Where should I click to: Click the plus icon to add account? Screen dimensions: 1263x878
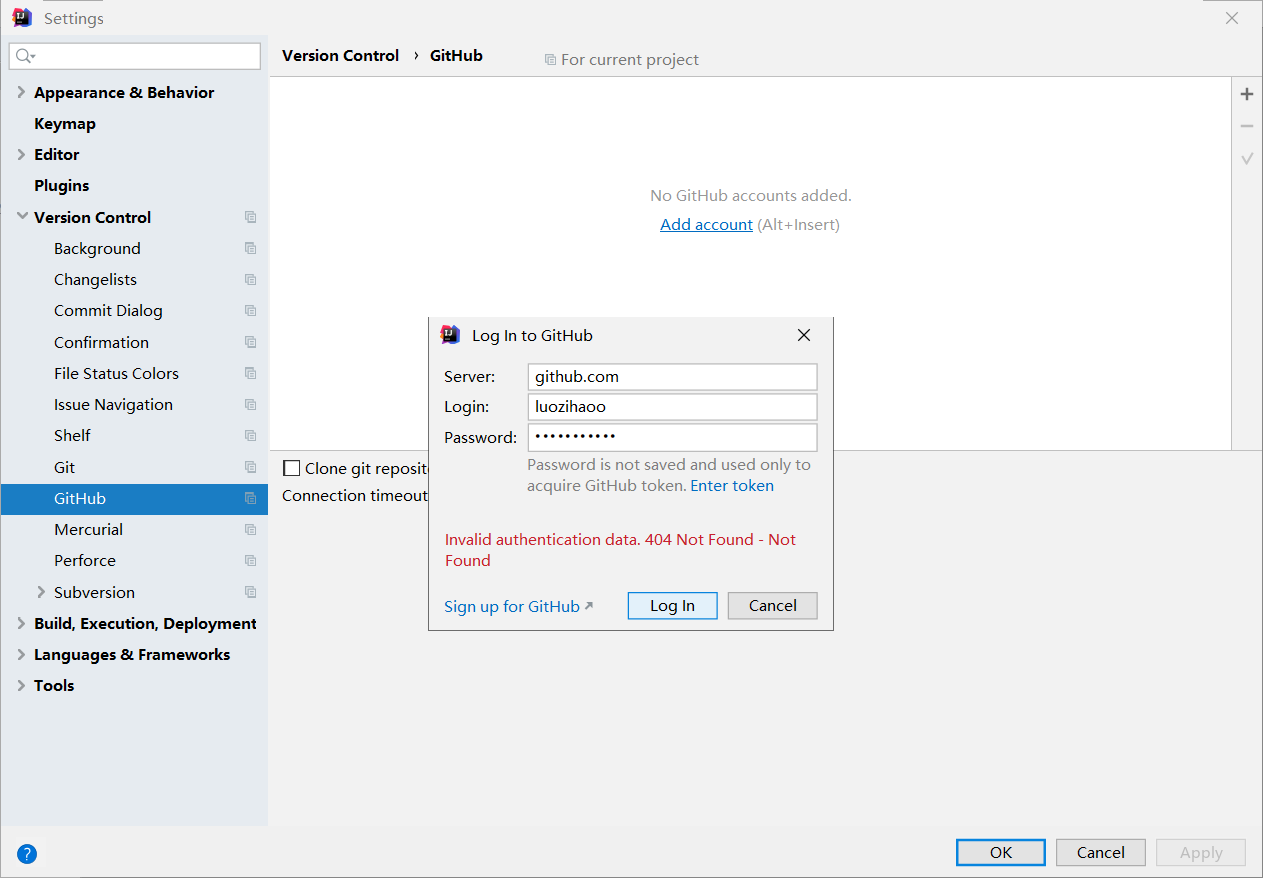coord(1247,94)
